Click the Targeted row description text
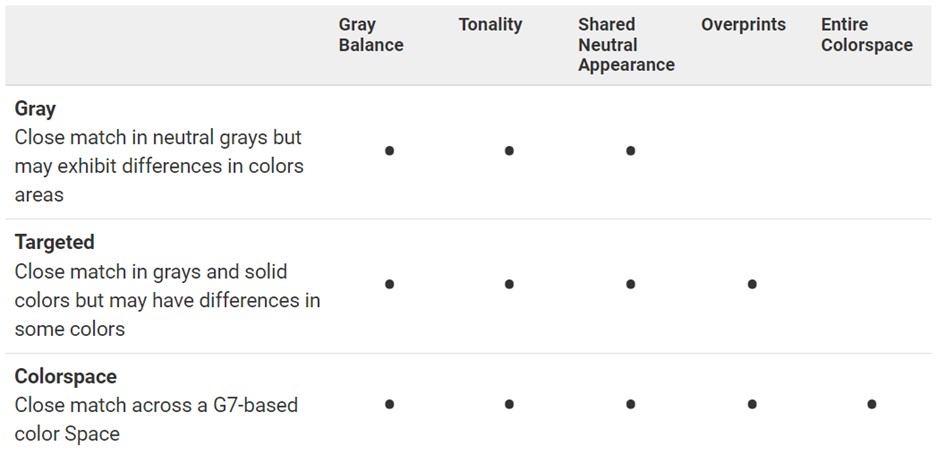The image size is (936, 455). pos(166,300)
